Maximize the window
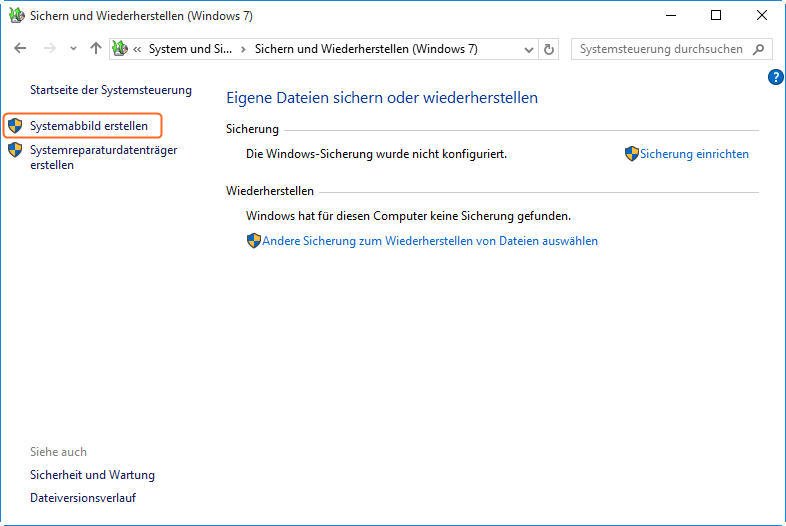The width and height of the screenshot is (786, 526). click(716, 16)
